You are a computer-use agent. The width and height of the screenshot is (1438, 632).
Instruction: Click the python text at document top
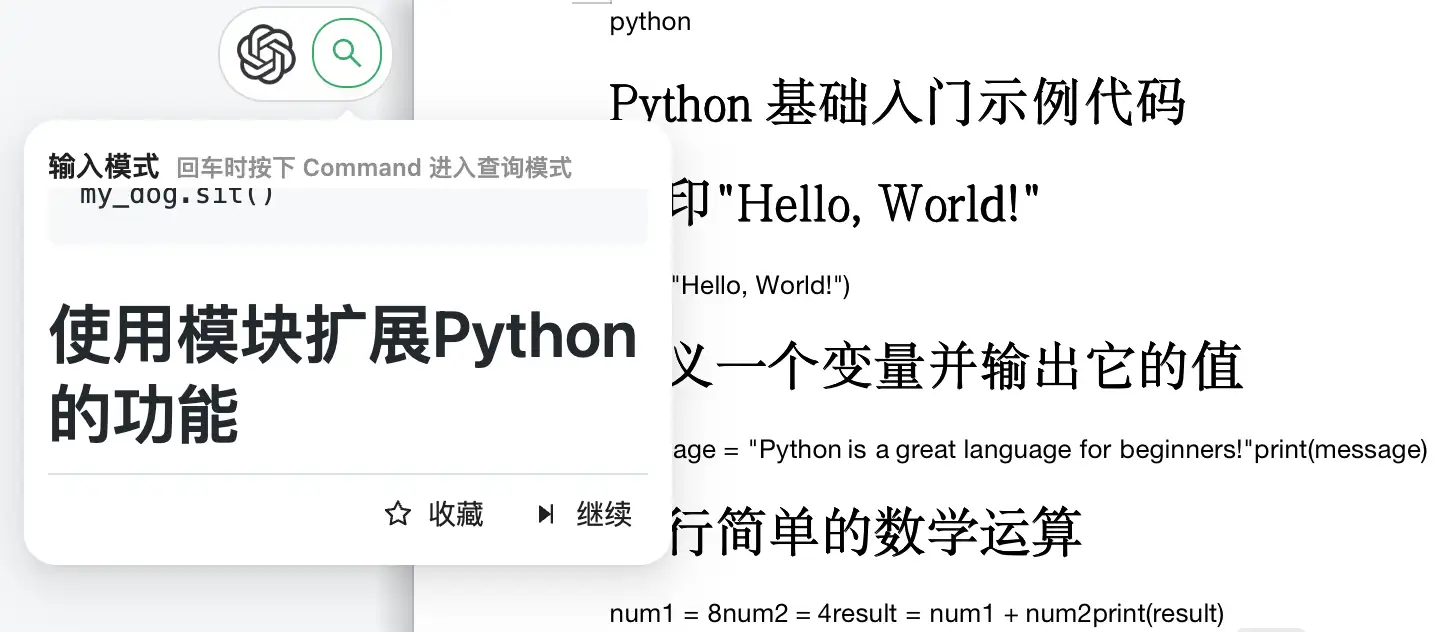(650, 22)
